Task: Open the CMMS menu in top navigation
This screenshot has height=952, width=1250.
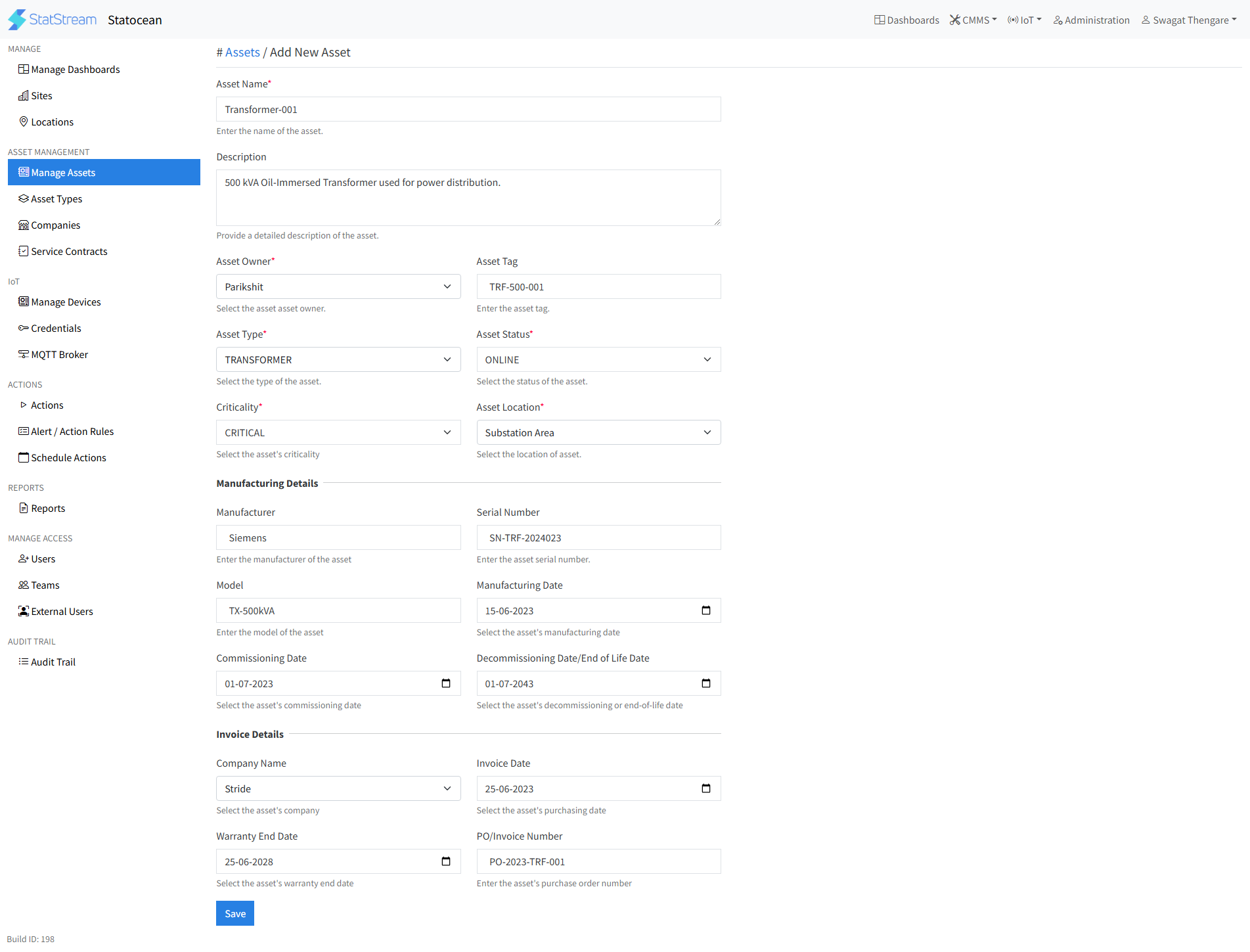Action: tap(973, 20)
